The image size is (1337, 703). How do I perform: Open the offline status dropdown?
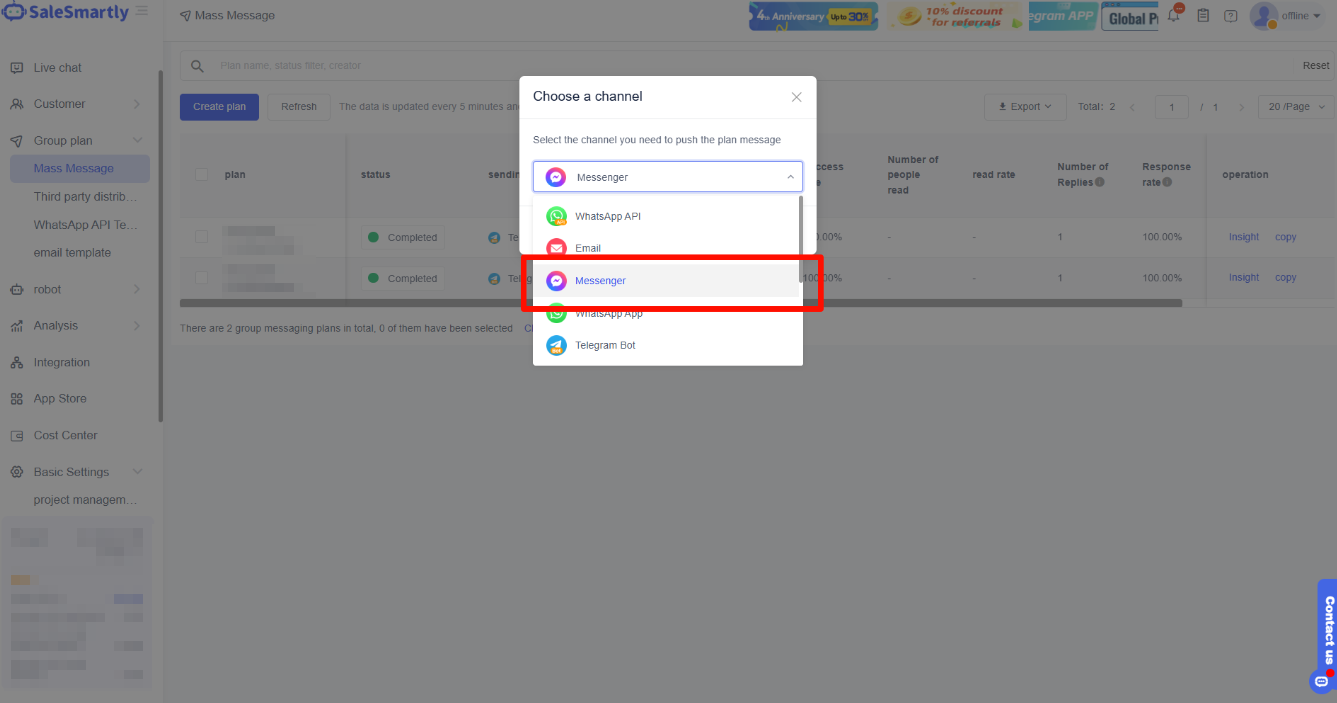[x=1301, y=16]
